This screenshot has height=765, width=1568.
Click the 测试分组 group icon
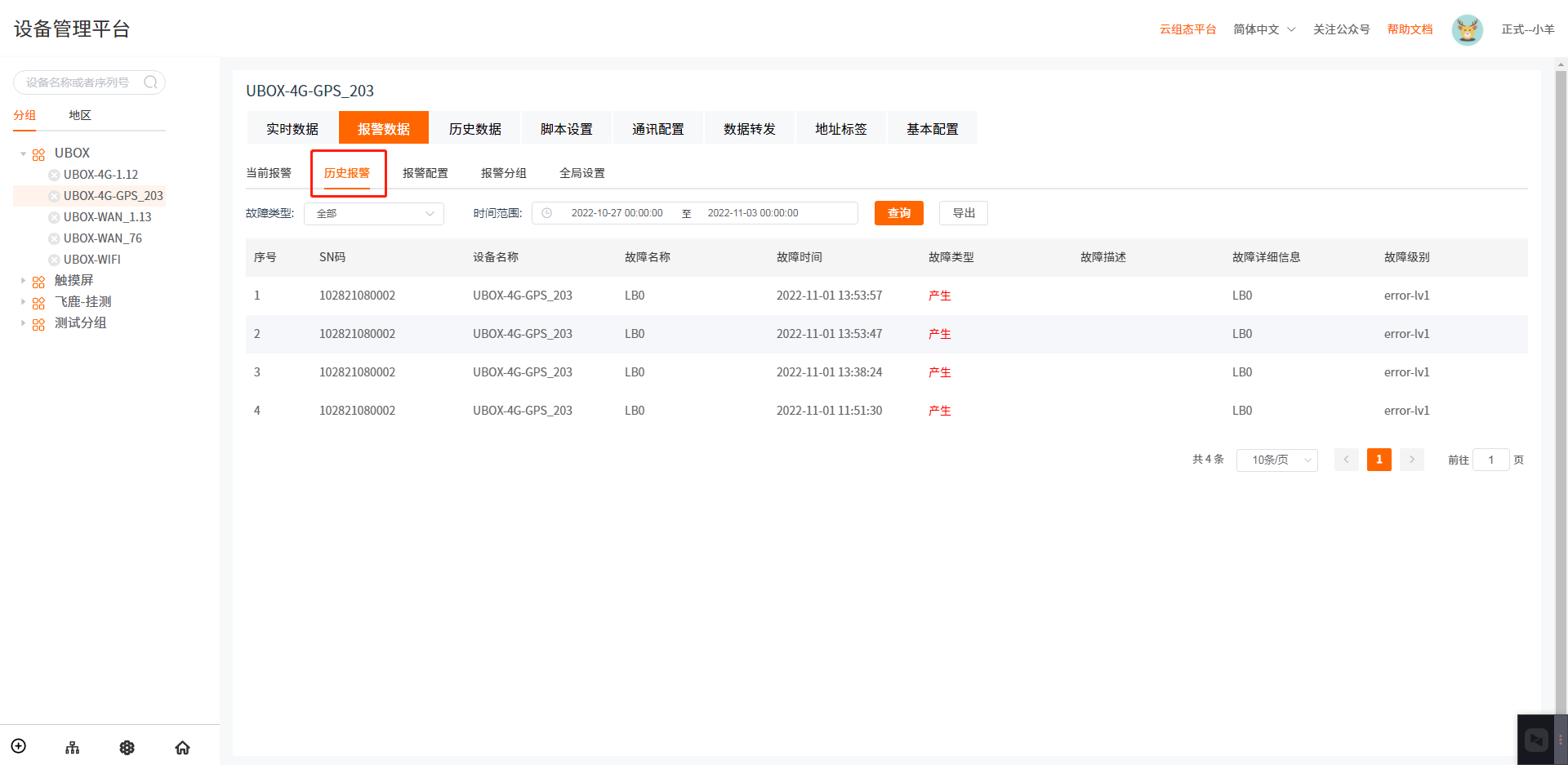[38, 324]
